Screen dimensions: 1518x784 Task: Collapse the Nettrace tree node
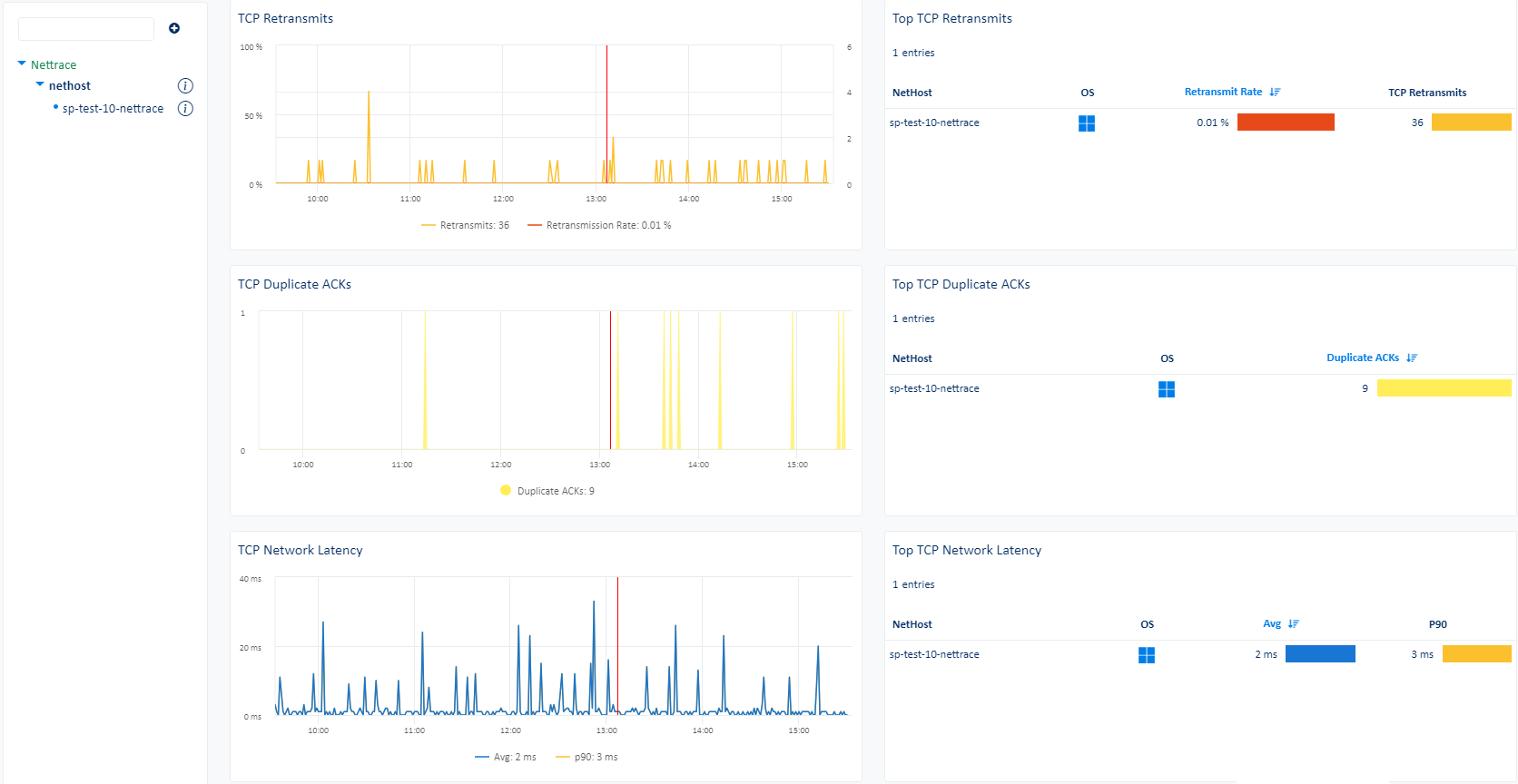22,64
